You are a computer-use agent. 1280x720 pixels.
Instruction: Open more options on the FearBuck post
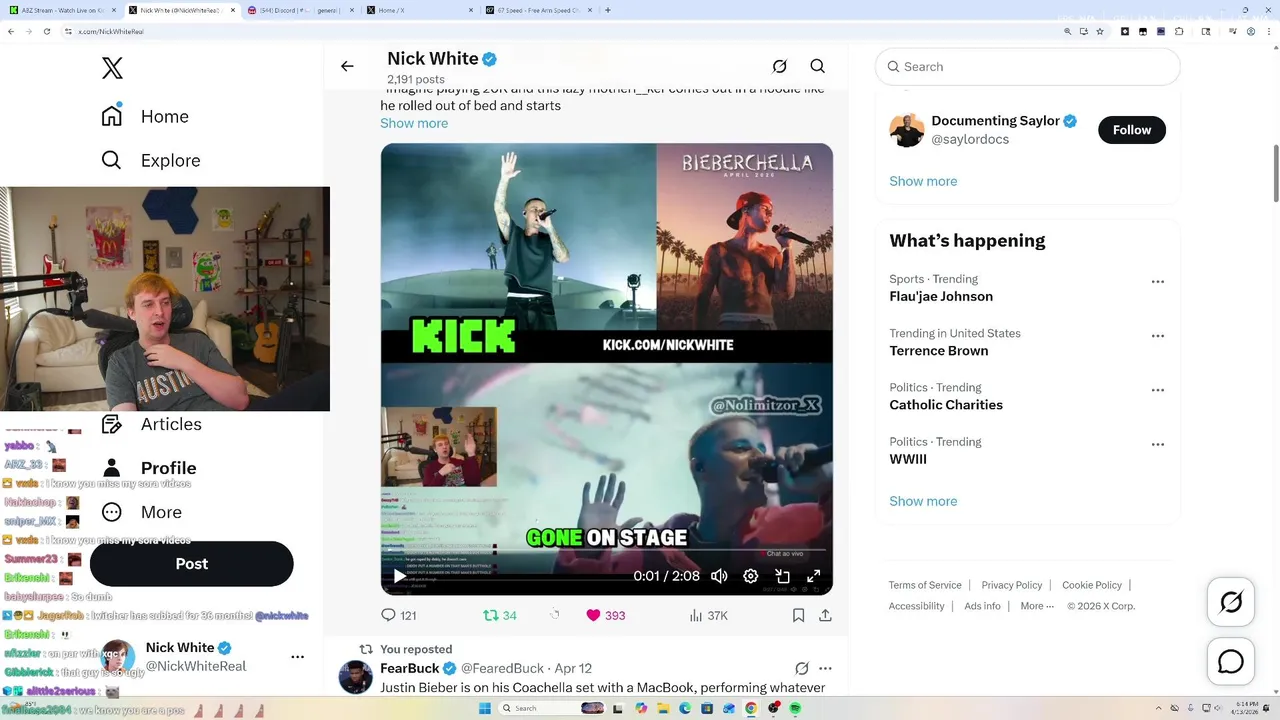[x=825, y=668]
